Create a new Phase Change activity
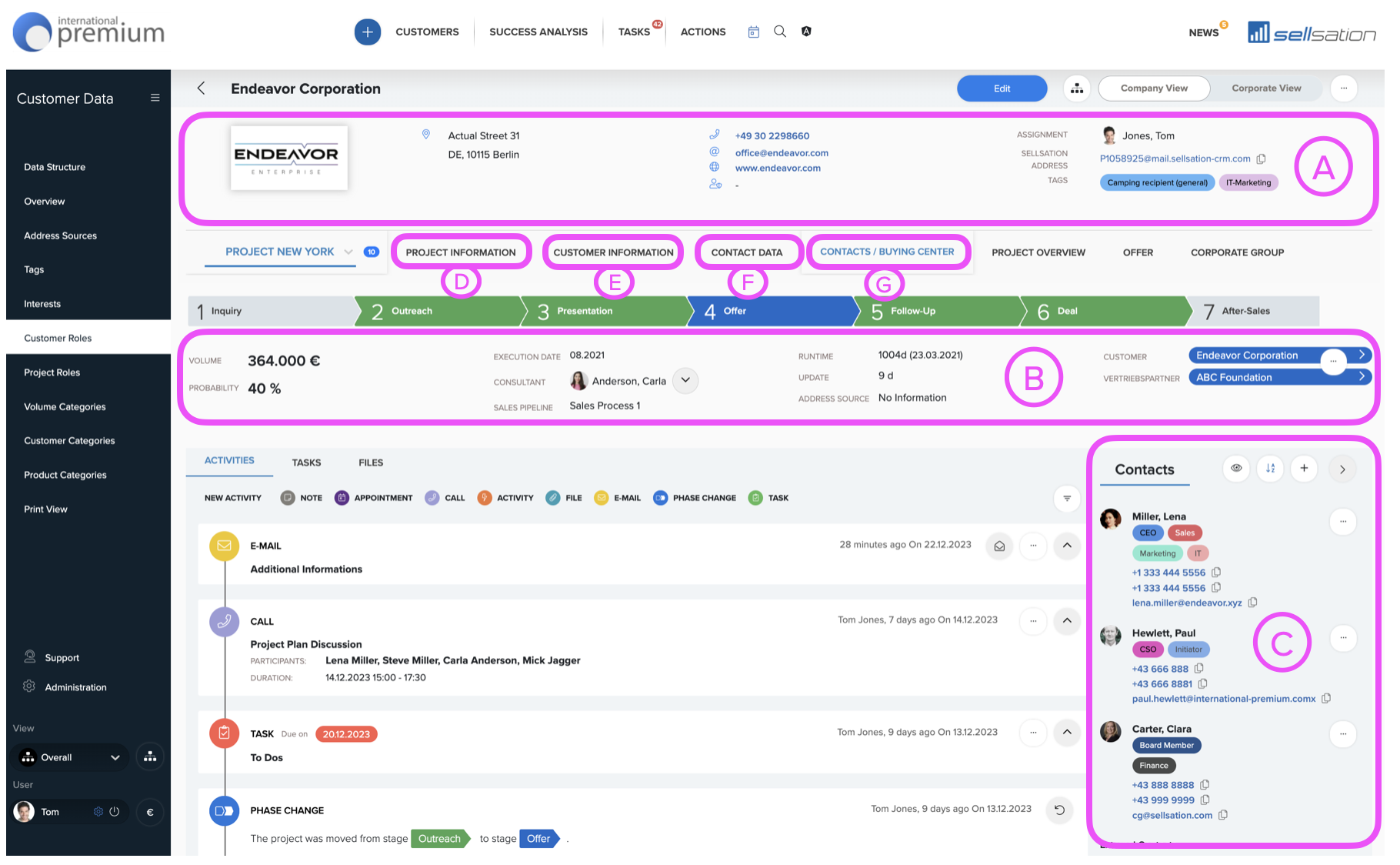The image size is (1400, 865). [x=695, y=498]
